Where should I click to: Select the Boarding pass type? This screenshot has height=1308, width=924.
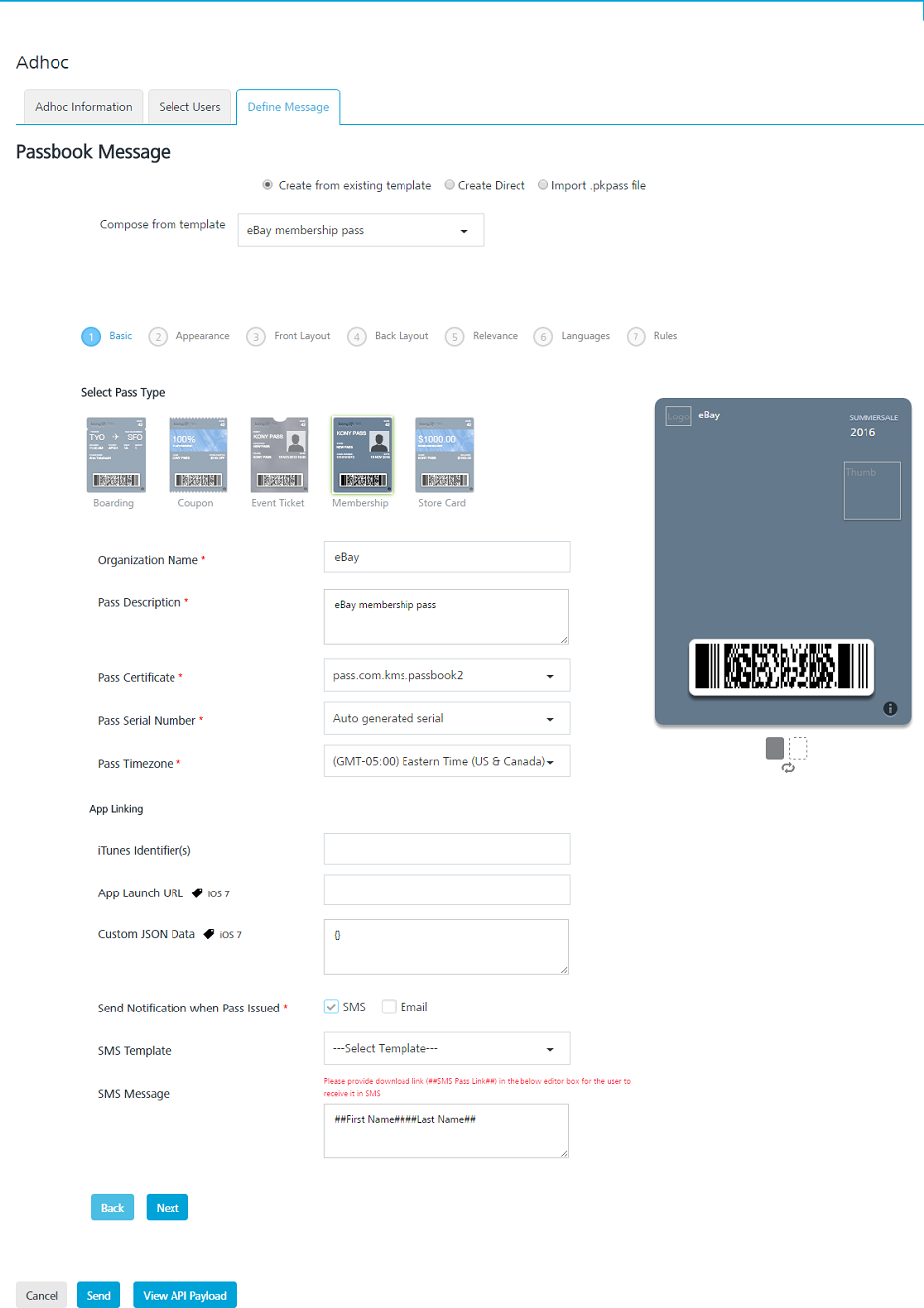(116, 455)
